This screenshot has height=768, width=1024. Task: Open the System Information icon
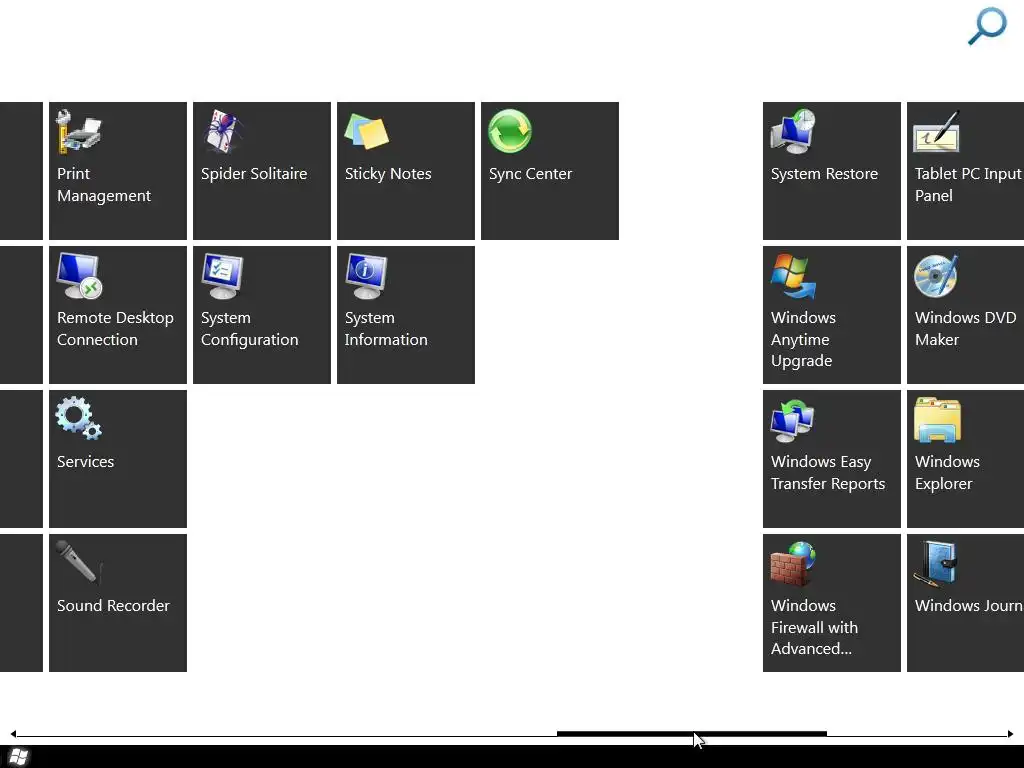(x=366, y=276)
